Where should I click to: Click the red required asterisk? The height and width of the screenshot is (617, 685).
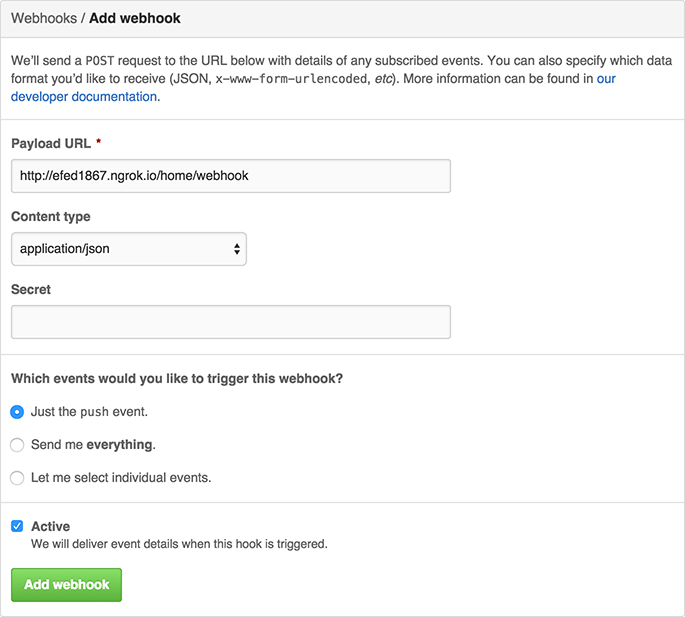(99, 144)
